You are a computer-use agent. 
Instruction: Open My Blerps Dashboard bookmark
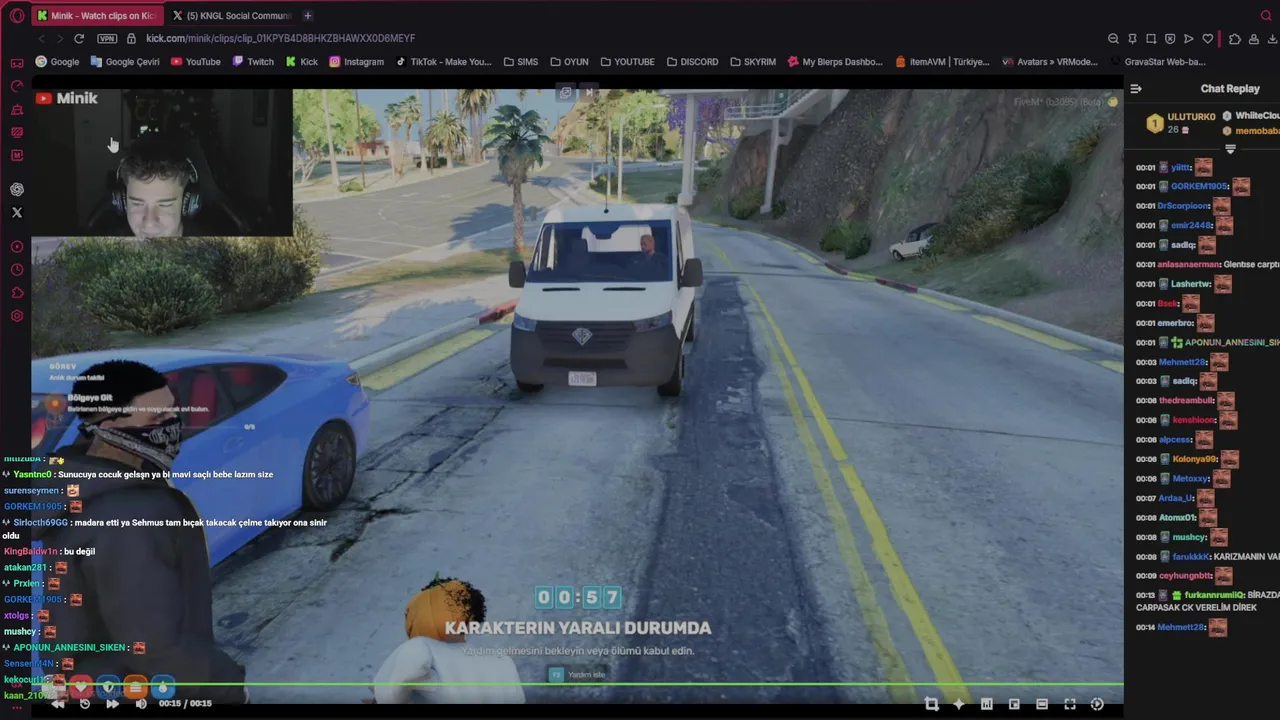(x=835, y=62)
